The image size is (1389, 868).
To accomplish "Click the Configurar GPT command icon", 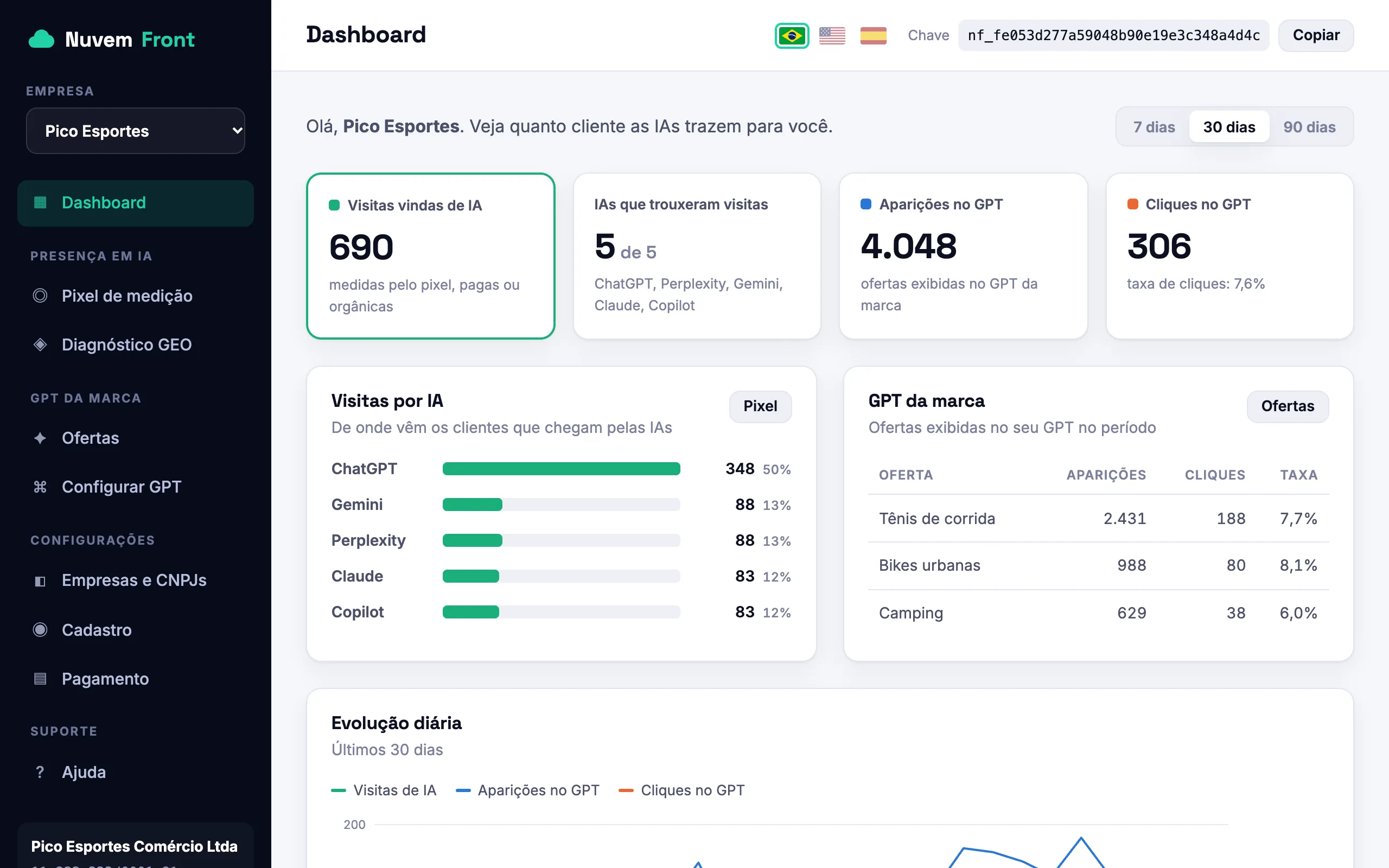I will pos(40,487).
